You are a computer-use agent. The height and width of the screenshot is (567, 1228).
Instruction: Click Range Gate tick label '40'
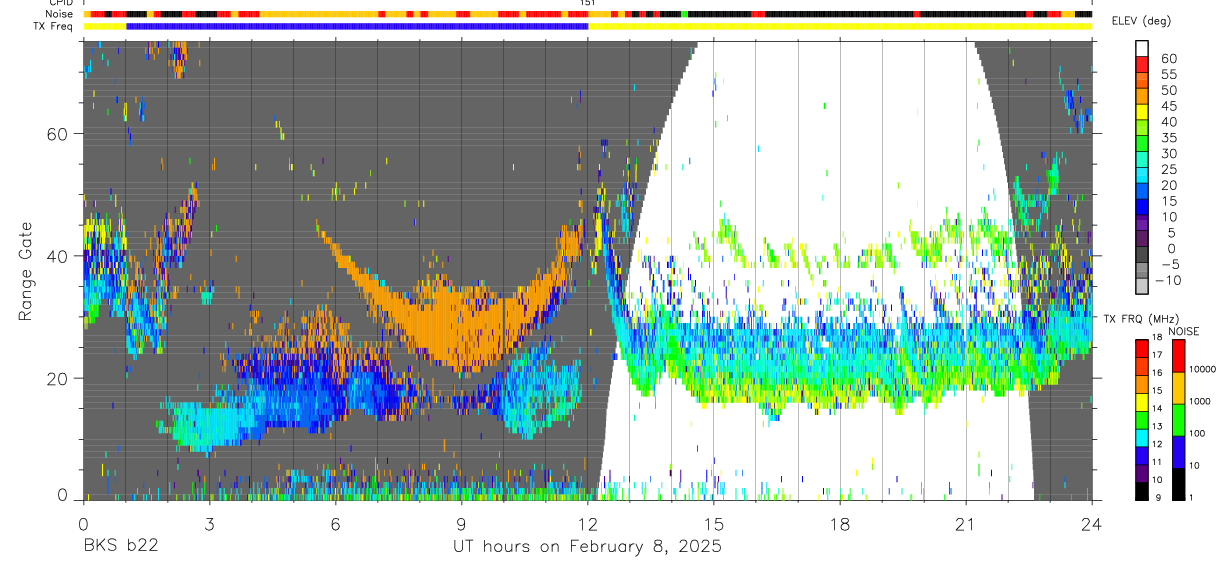59,256
